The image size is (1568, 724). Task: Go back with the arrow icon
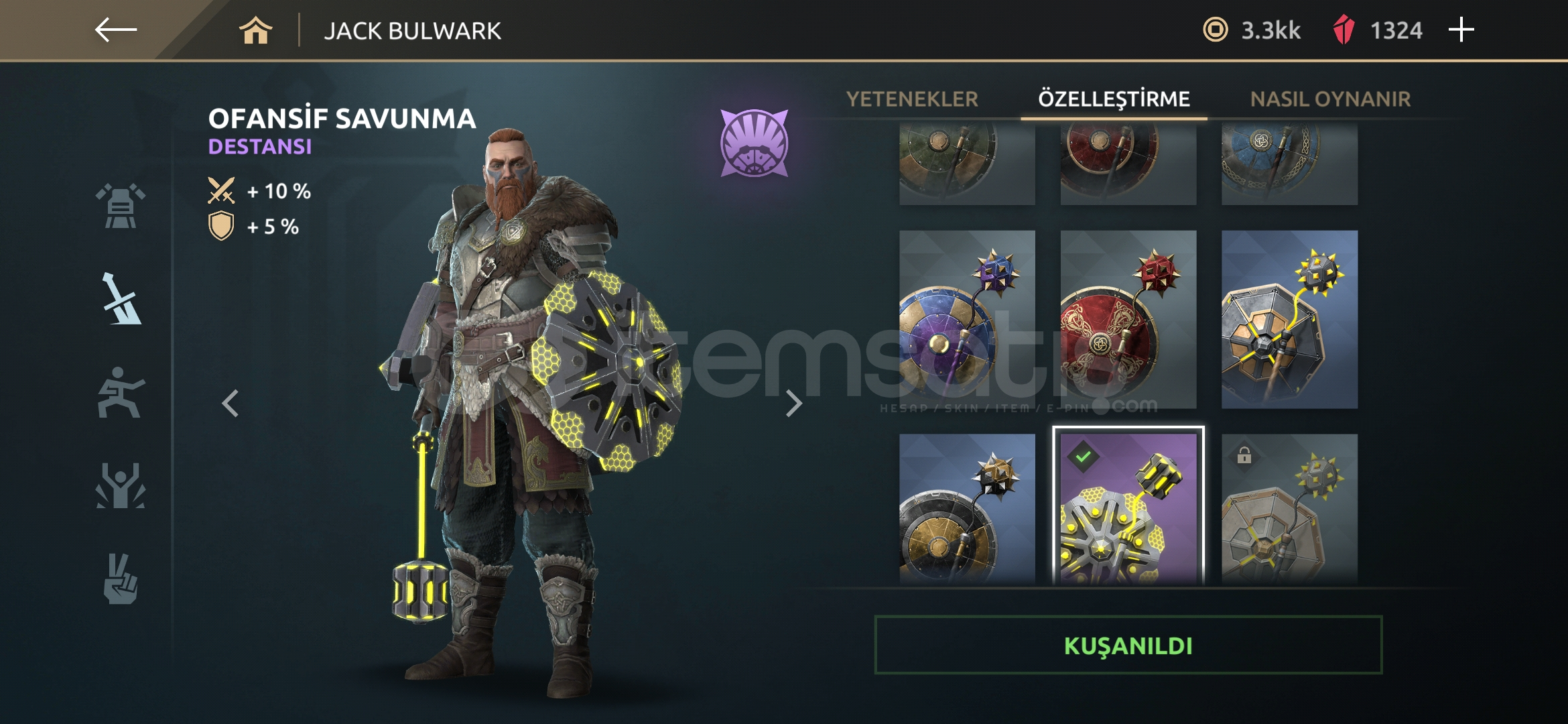pos(116,30)
